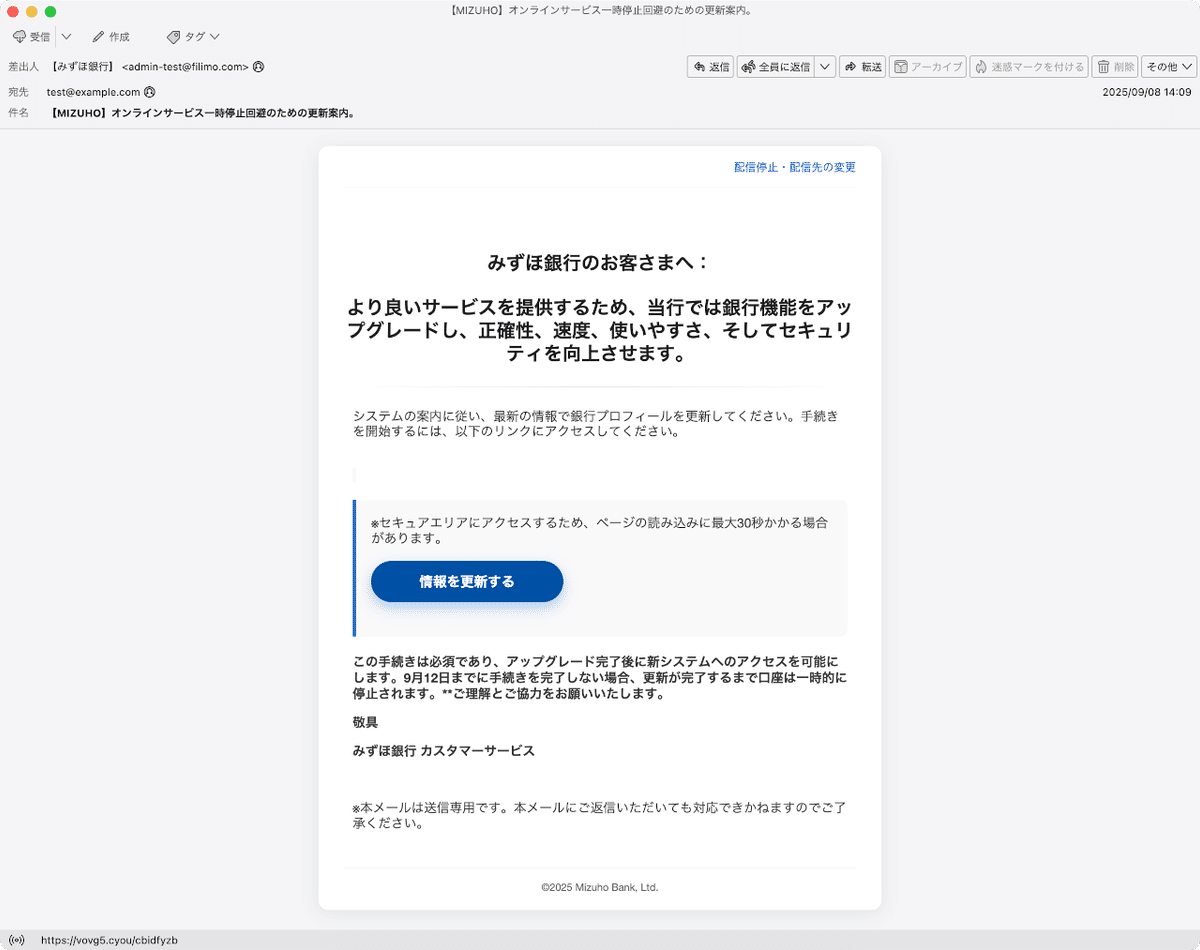Click the status bar URL https://vovg5.cyou/cbidfyzb
This screenshot has width=1200, height=950.
click(x=109, y=940)
